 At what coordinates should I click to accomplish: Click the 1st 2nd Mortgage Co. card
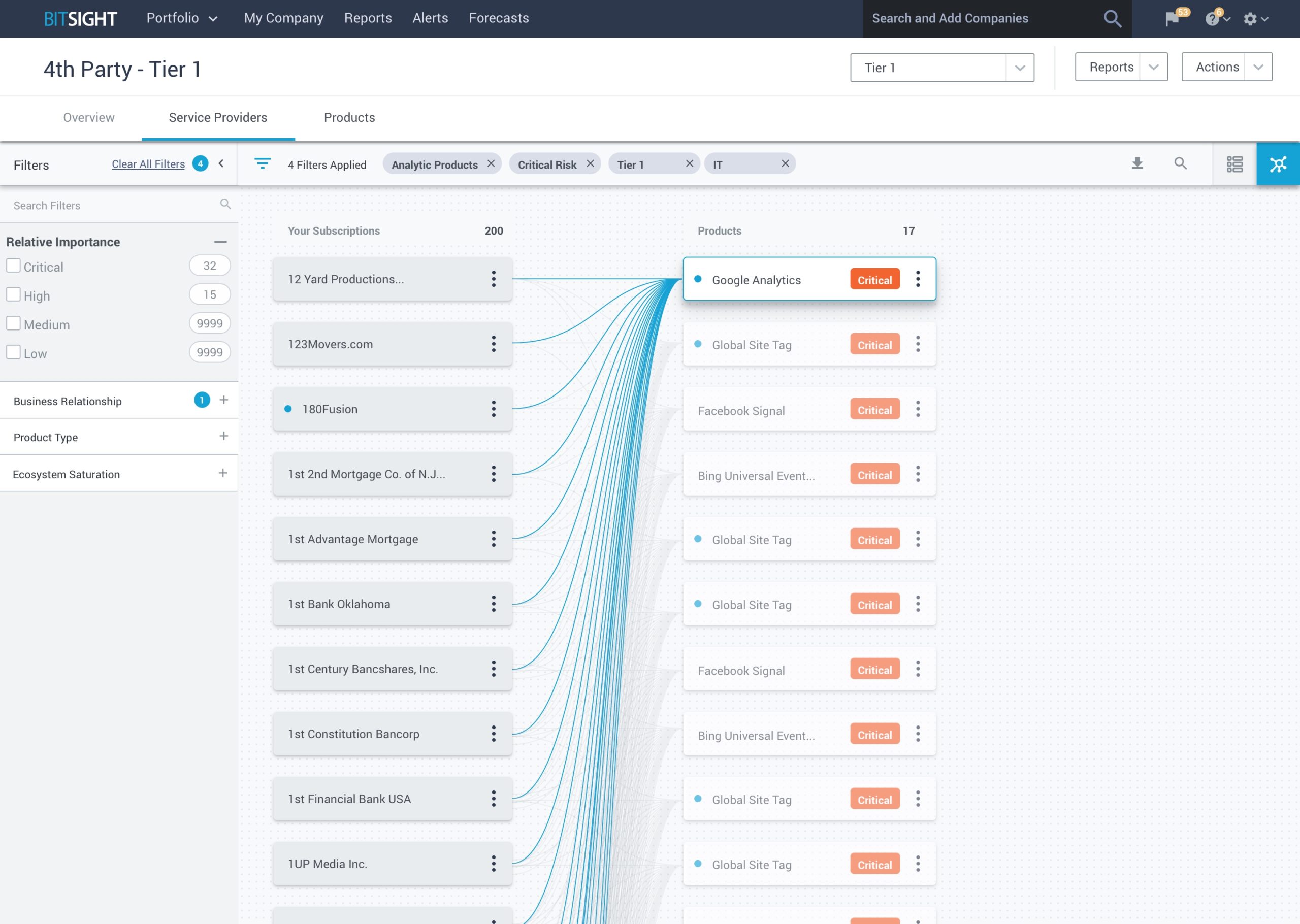393,473
